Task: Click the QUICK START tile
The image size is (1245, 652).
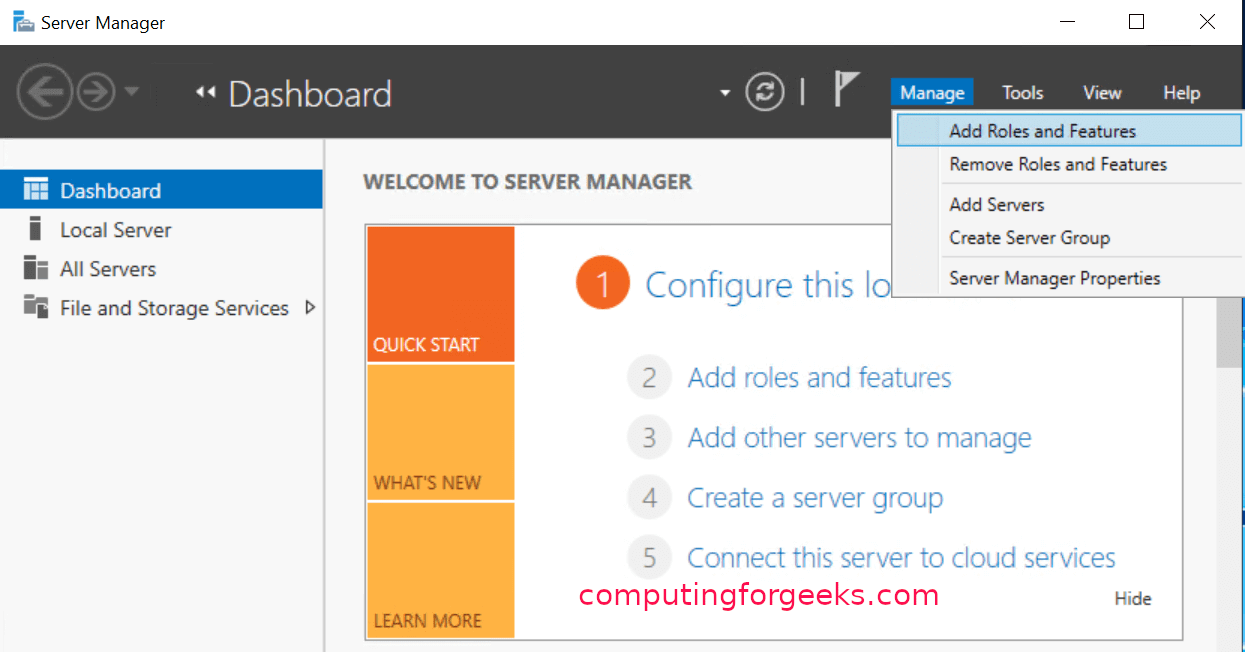Action: (440, 294)
